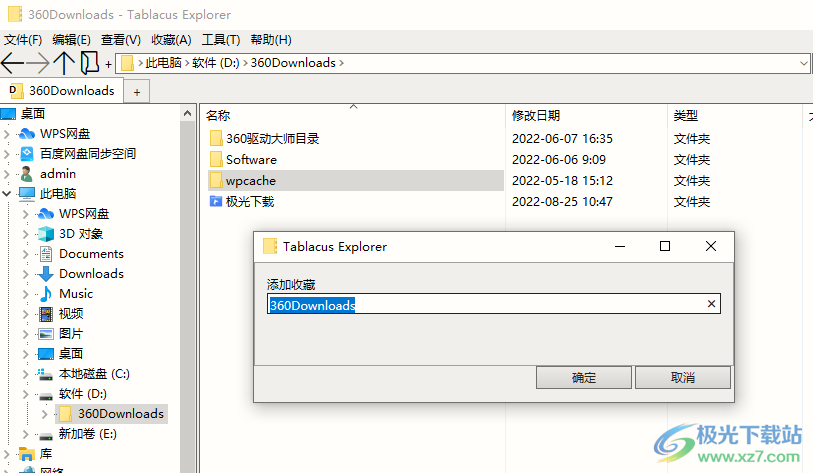
Task: Select 此电脑 computer icon in tree
Action: [27, 193]
